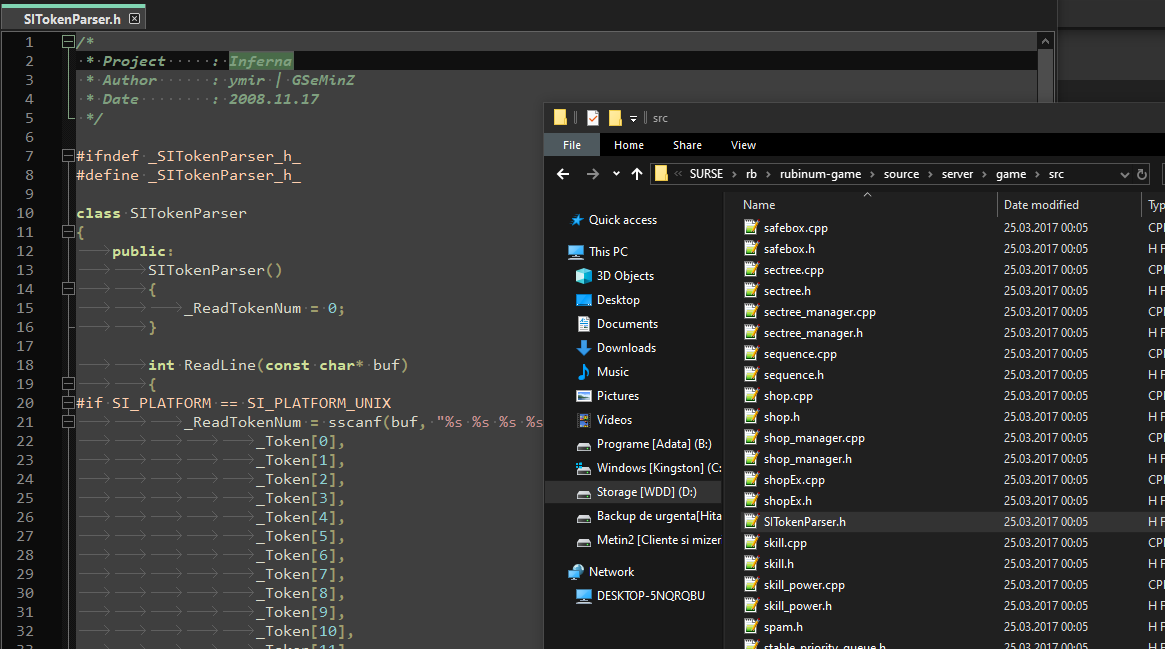The height and width of the screenshot is (649, 1165).
Task: Open Quick access star in navigation pane
Action: 577,220
